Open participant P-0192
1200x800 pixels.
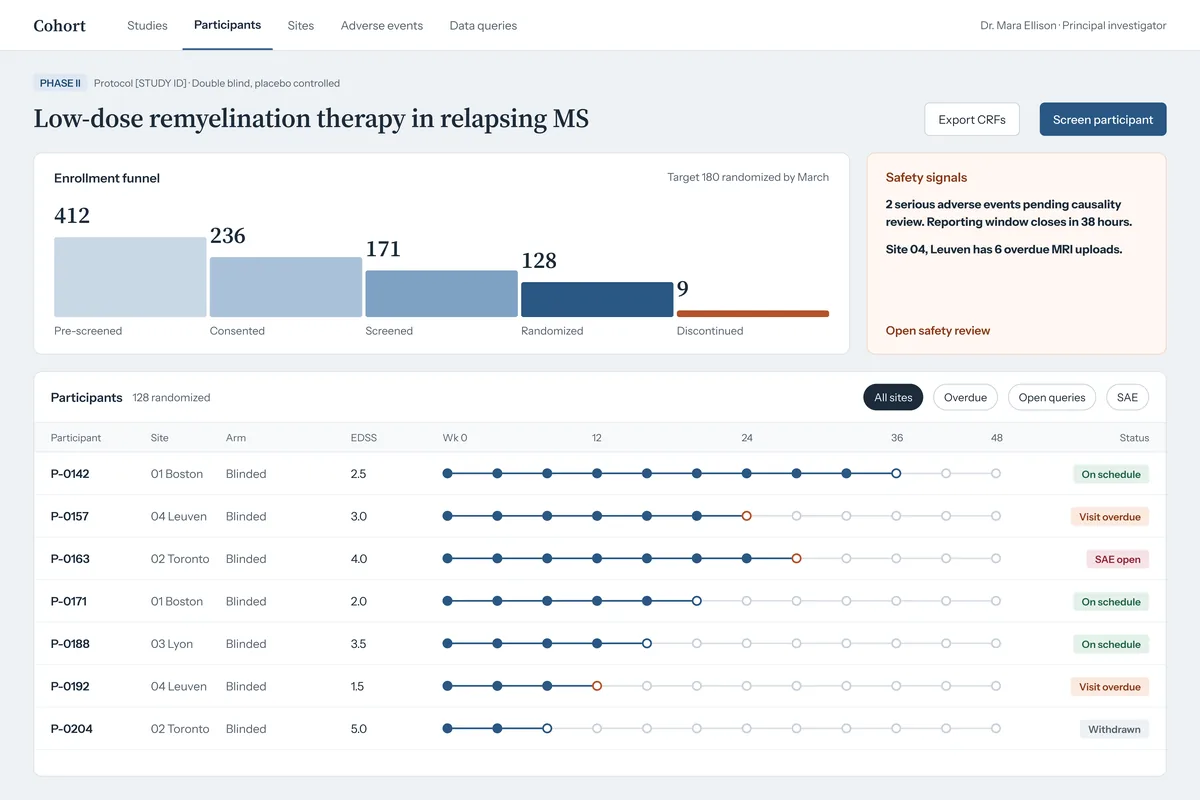tap(70, 686)
